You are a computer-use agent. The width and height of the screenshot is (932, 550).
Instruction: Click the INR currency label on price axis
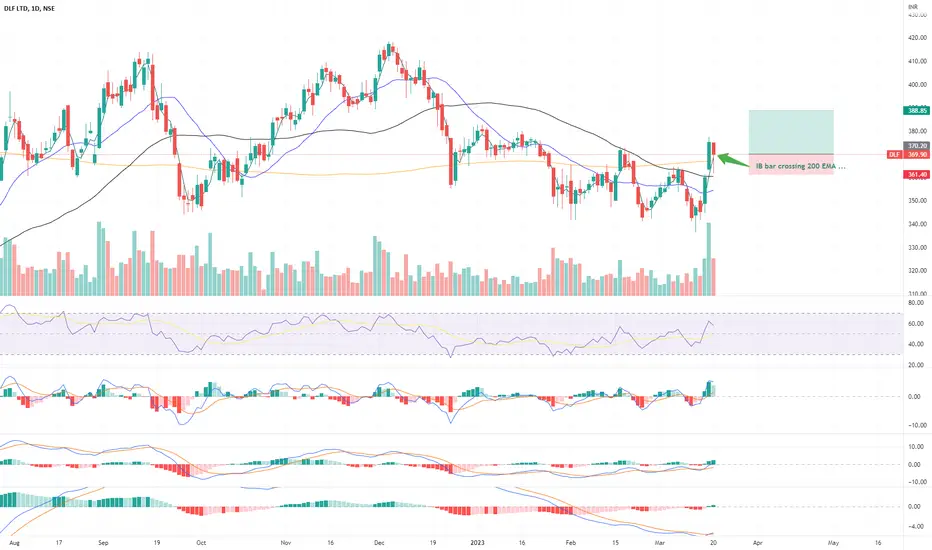coord(912,7)
